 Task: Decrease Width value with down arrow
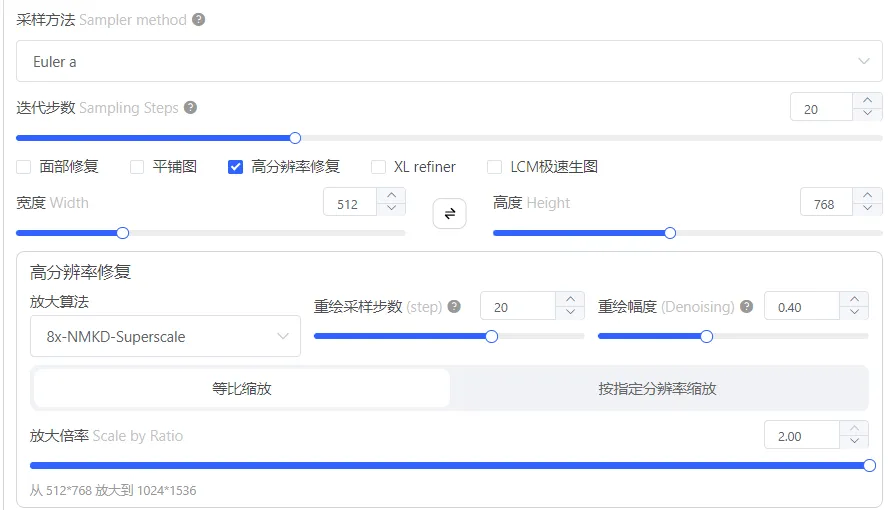391,208
